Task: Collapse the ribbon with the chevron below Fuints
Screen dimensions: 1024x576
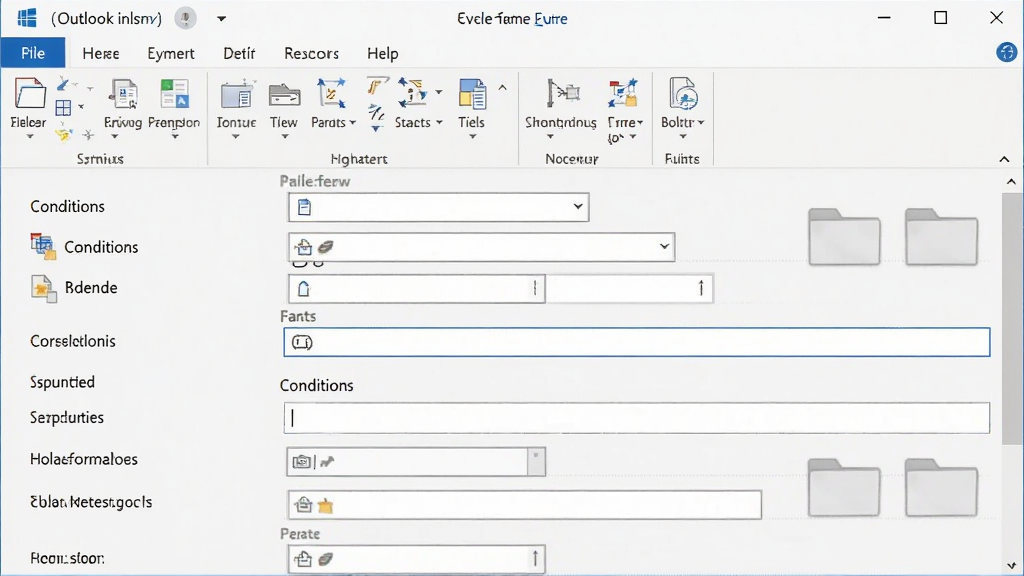Action: (1004, 159)
